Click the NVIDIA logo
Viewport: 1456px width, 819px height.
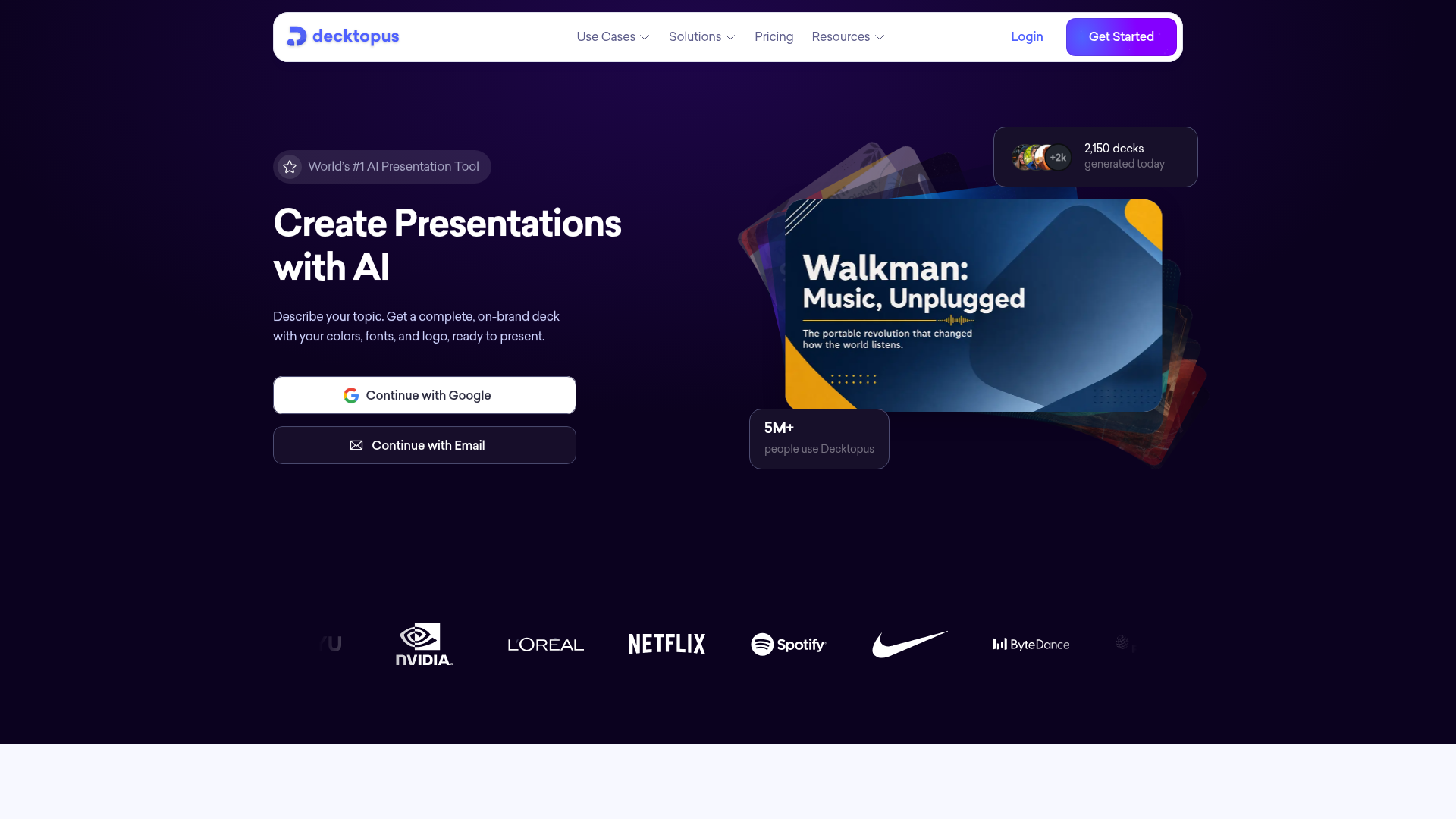click(x=425, y=645)
